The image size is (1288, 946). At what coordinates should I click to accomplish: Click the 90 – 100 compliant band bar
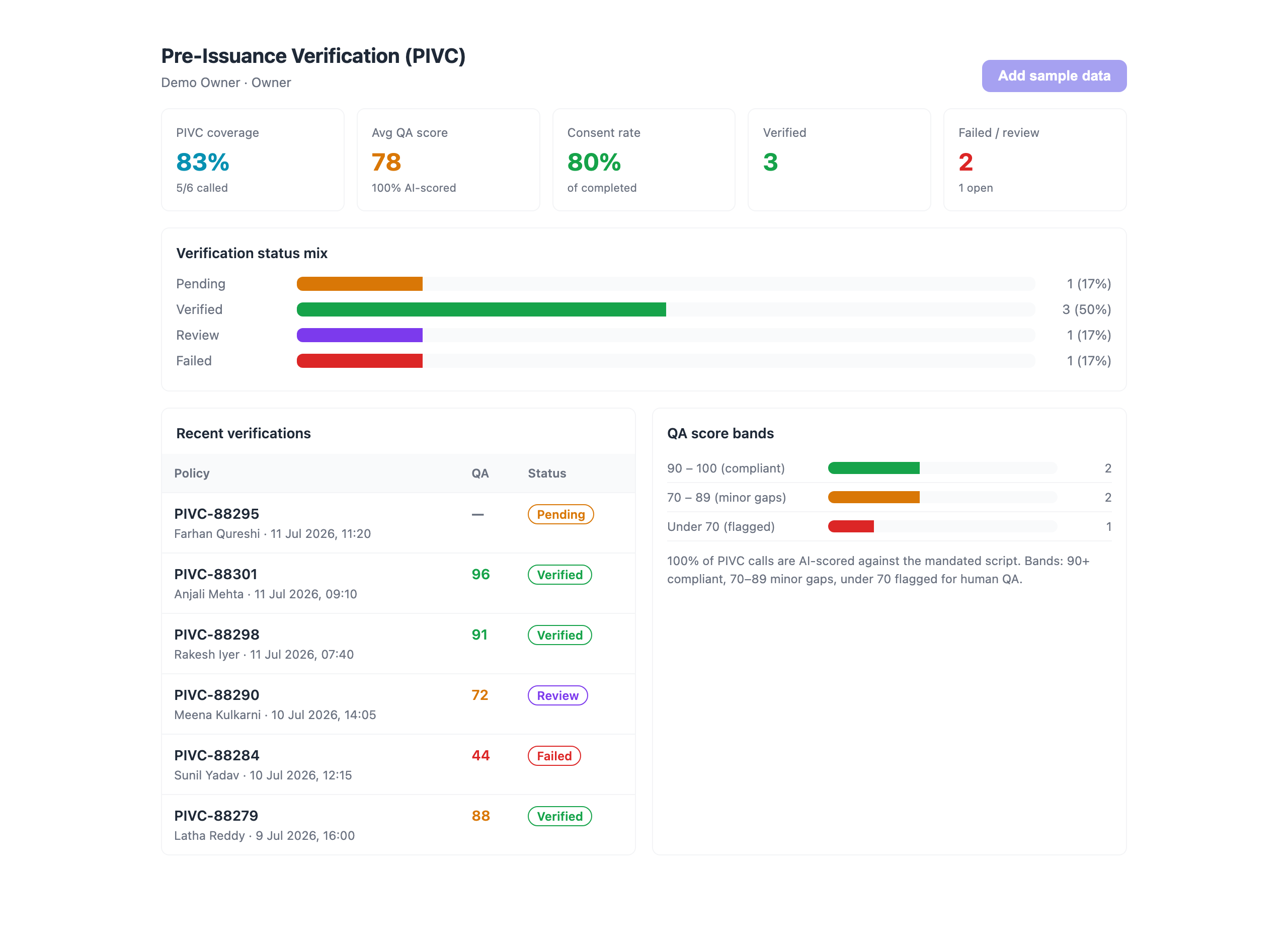(x=873, y=468)
